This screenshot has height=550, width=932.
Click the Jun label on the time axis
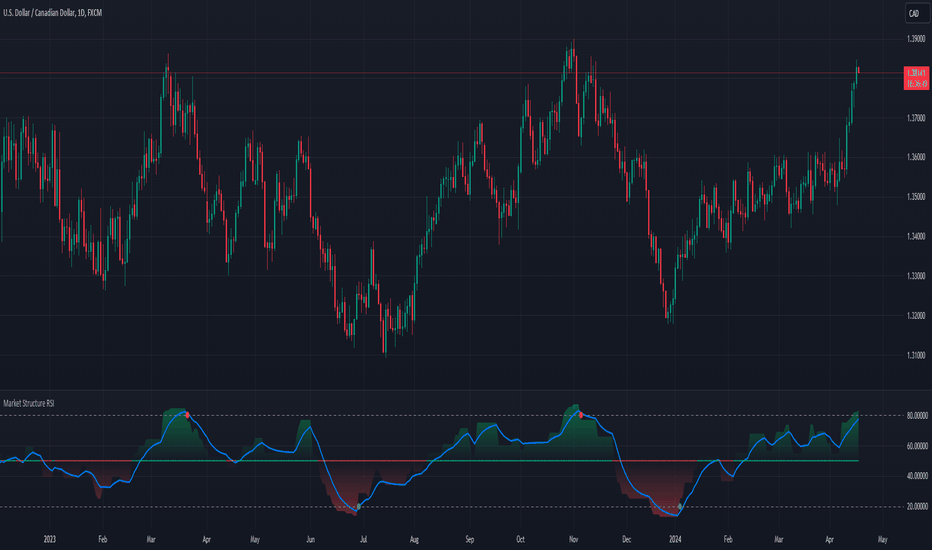[x=310, y=539]
